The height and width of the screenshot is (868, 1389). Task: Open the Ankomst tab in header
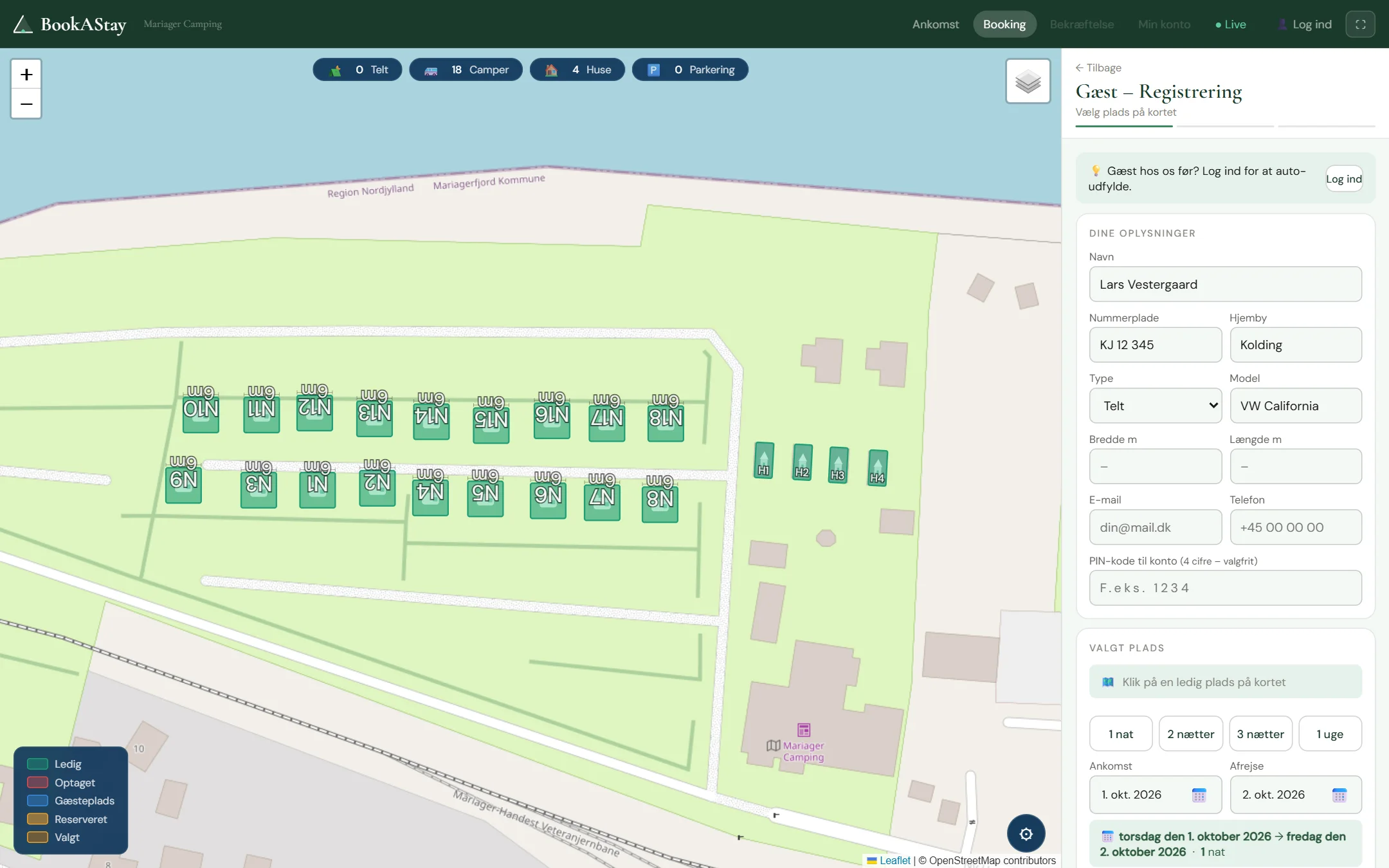pyautogui.click(x=935, y=24)
